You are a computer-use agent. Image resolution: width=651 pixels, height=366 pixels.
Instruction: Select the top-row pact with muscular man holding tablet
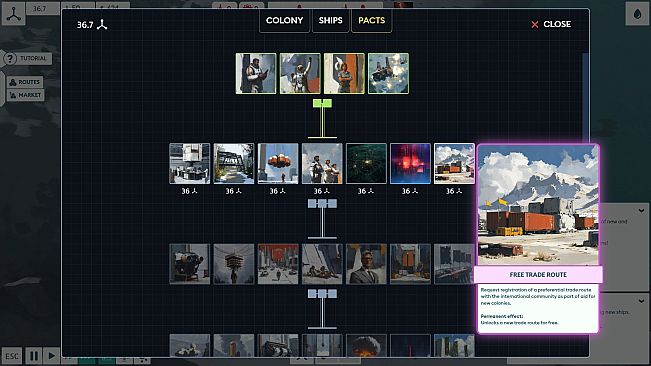(x=256, y=73)
